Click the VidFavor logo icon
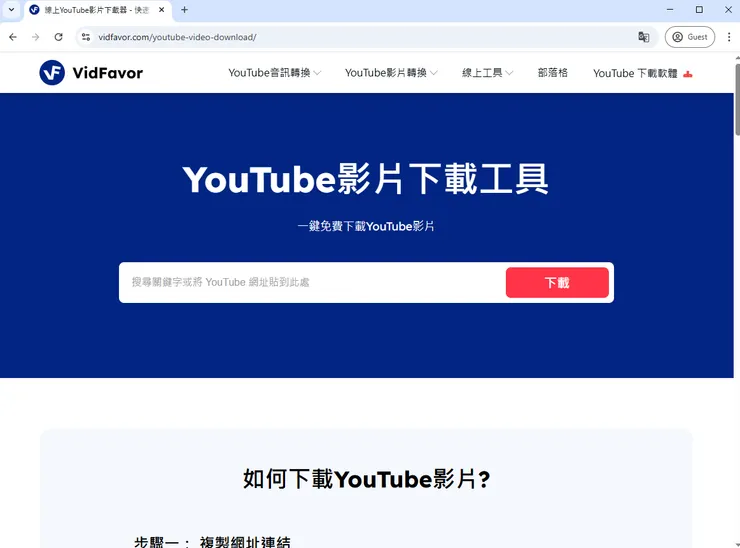The width and height of the screenshot is (740, 548). (52, 73)
